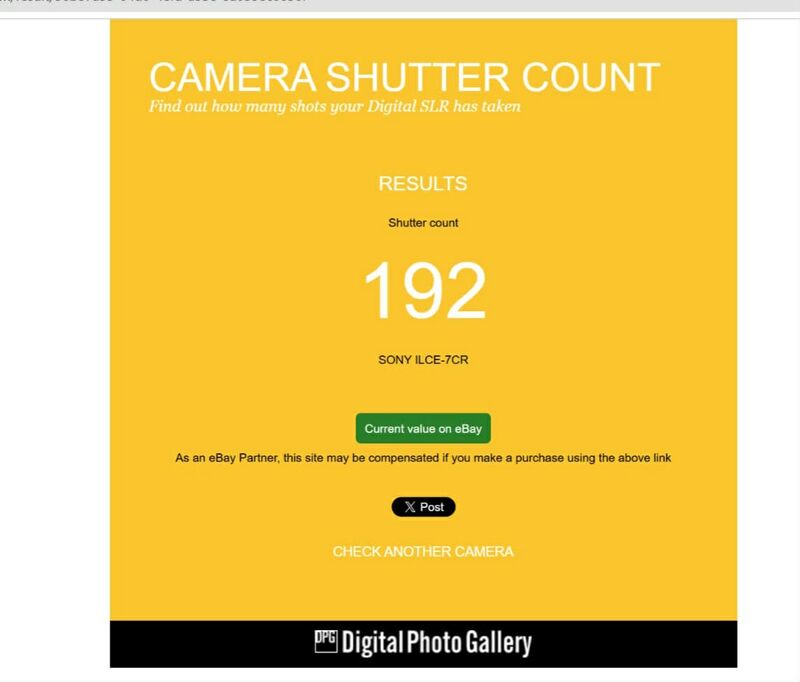This screenshot has width=800, height=682.
Task: Click the Shutter count label
Action: point(423,223)
